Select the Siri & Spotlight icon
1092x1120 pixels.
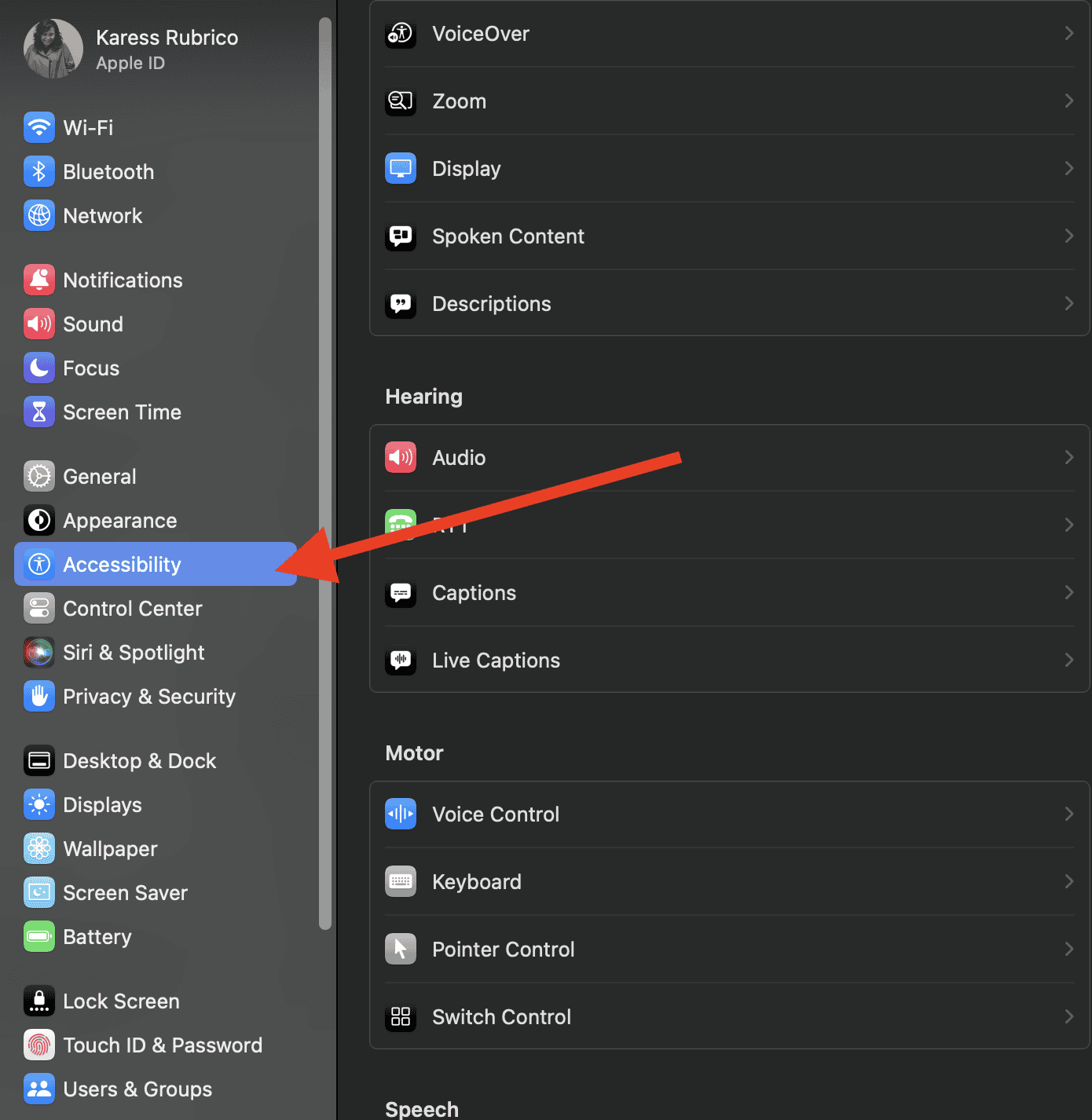click(x=38, y=652)
